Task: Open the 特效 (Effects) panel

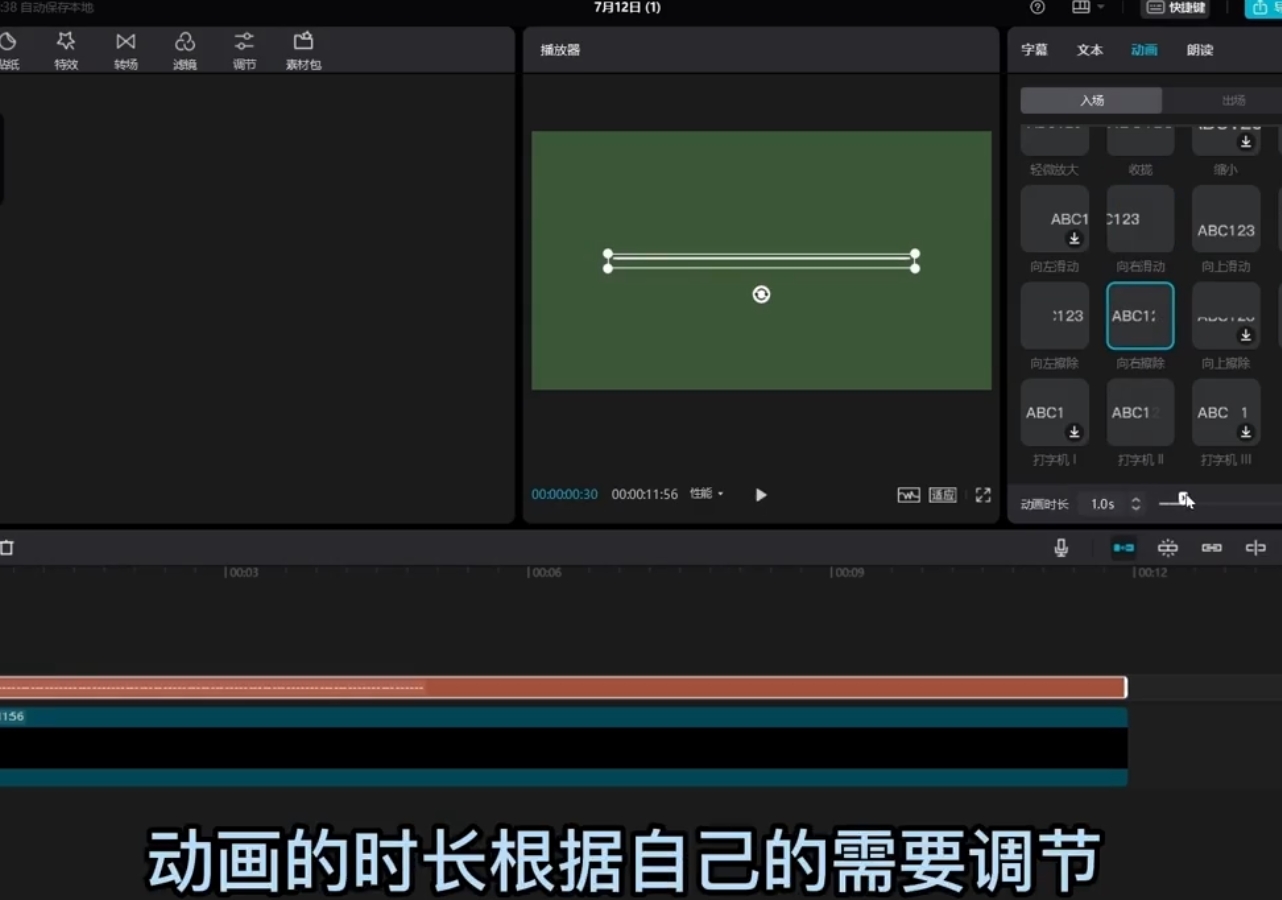Action: coord(66,50)
